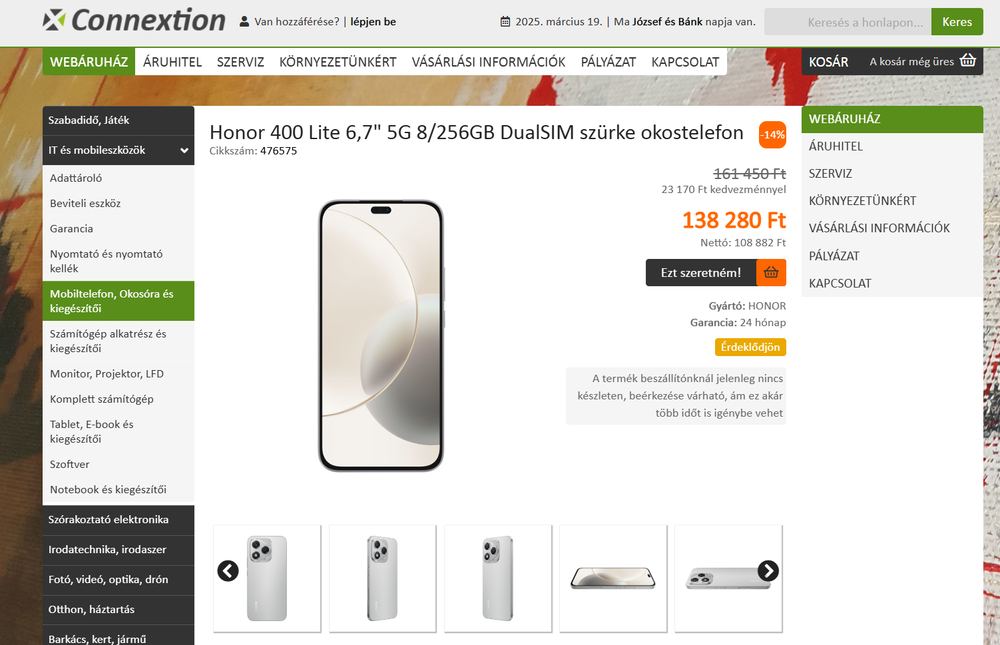Image resolution: width=1000 pixels, height=645 pixels.
Task: Click the Érdeklődjön button
Action: point(750,347)
